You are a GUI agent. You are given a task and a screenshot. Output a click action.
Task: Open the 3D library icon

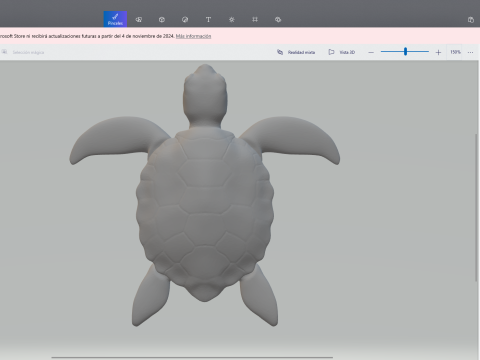click(278, 20)
